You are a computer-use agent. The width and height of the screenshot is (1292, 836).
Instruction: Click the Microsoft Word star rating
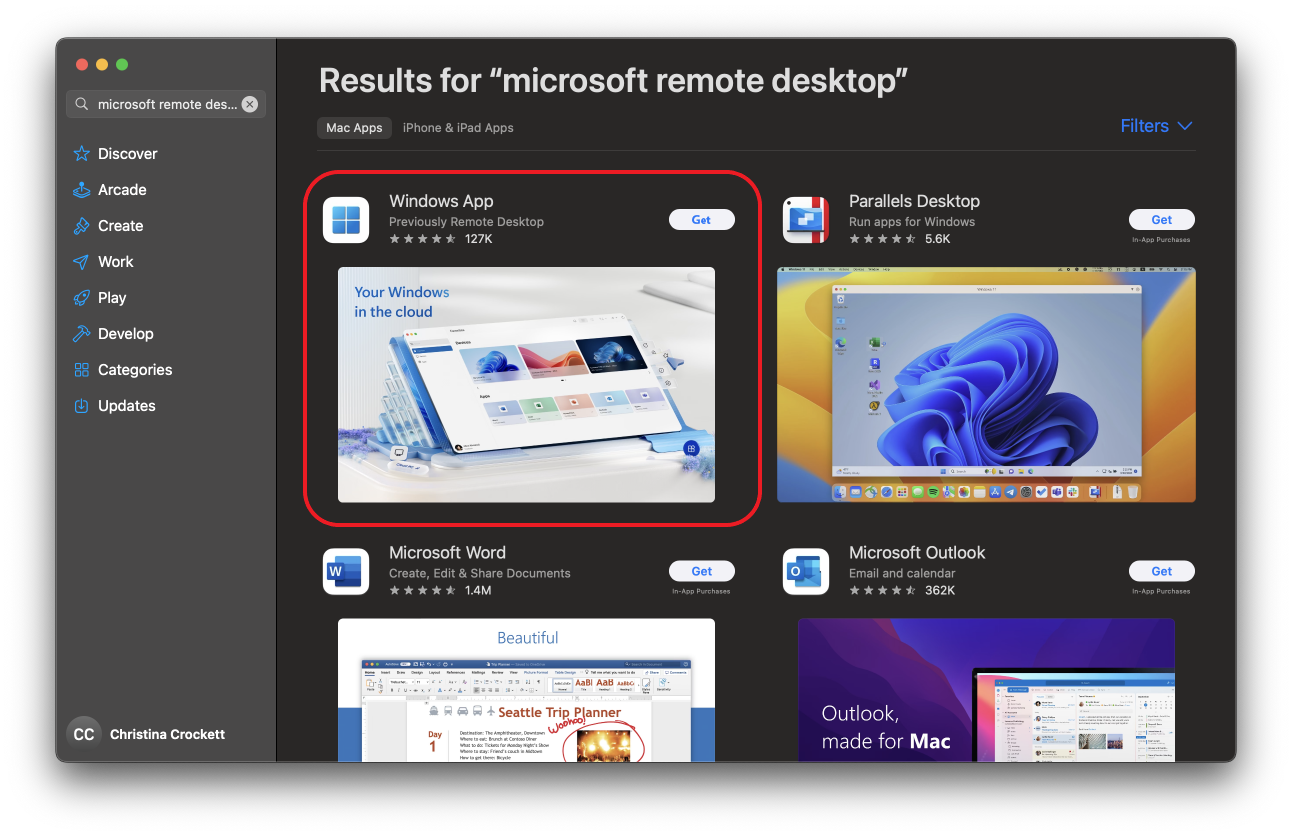click(x=423, y=591)
